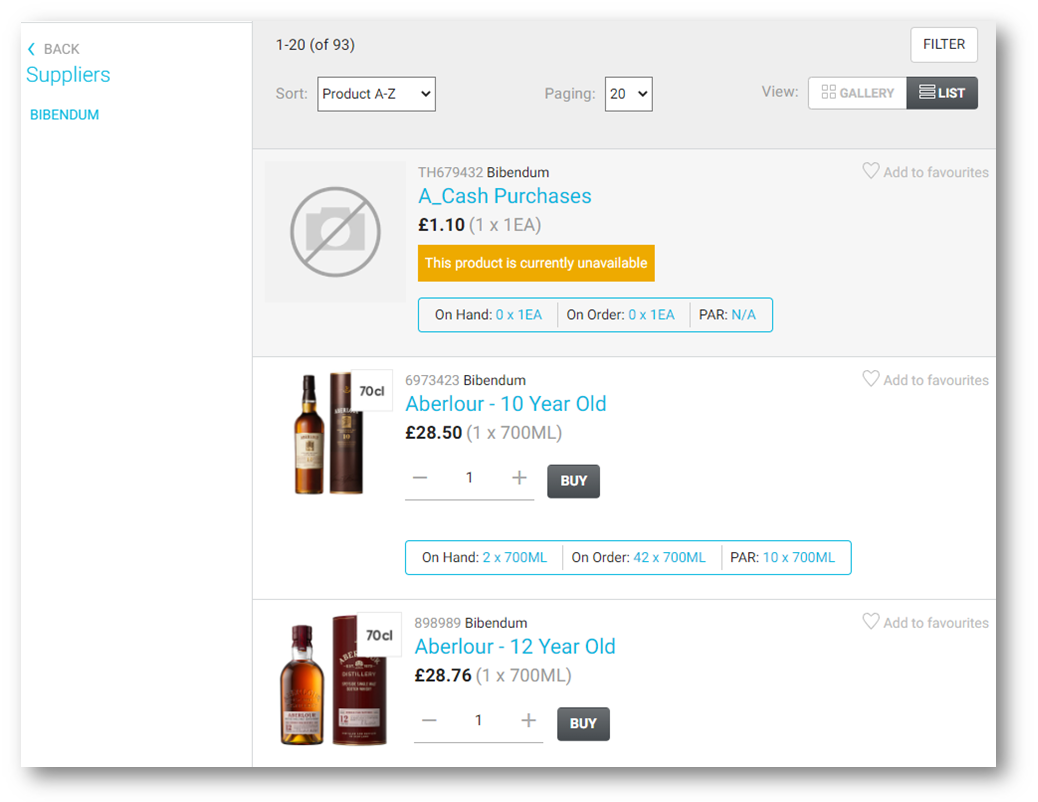The height and width of the screenshot is (802, 1038).
Task: Click the heart icon for Aberlour 12 Year Old
Action: (871, 621)
